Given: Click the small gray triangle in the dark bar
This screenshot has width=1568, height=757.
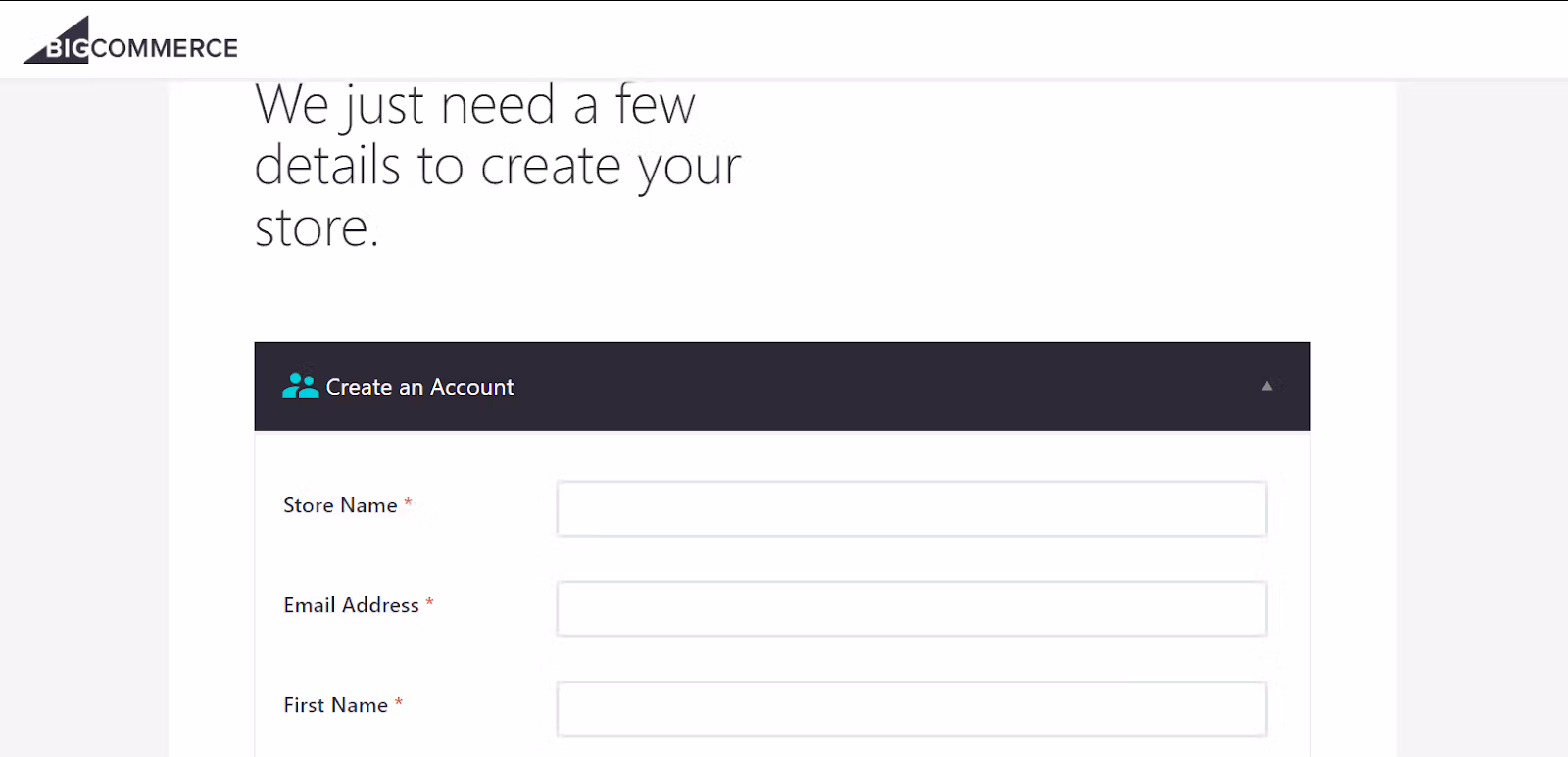Looking at the screenshot, I should (x=1268, y=386).
